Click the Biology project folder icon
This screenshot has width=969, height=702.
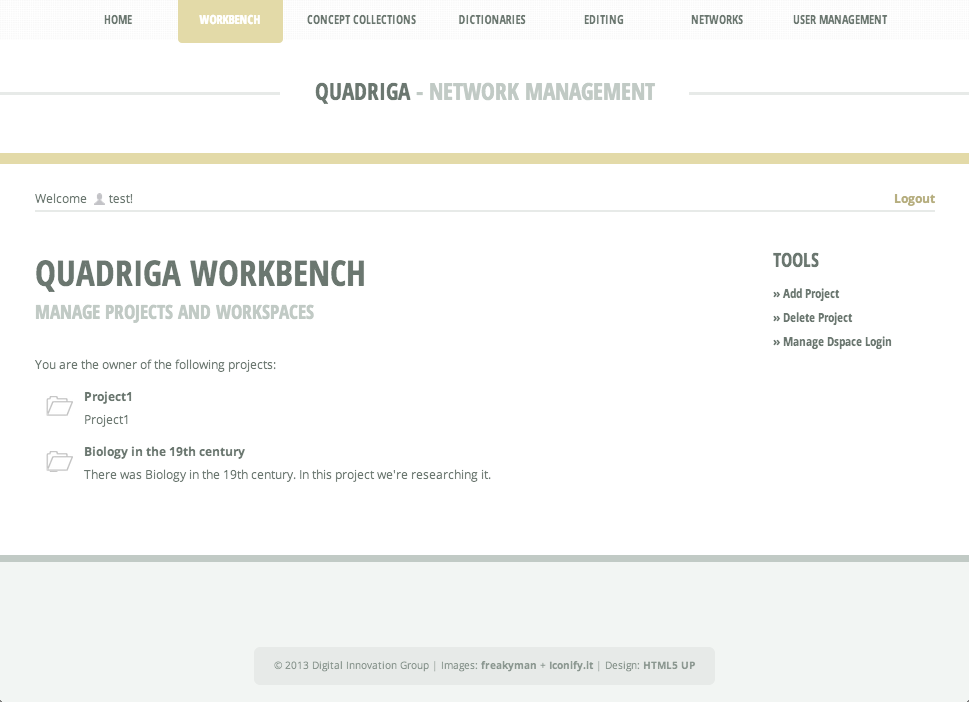click(x=58, y=461)
